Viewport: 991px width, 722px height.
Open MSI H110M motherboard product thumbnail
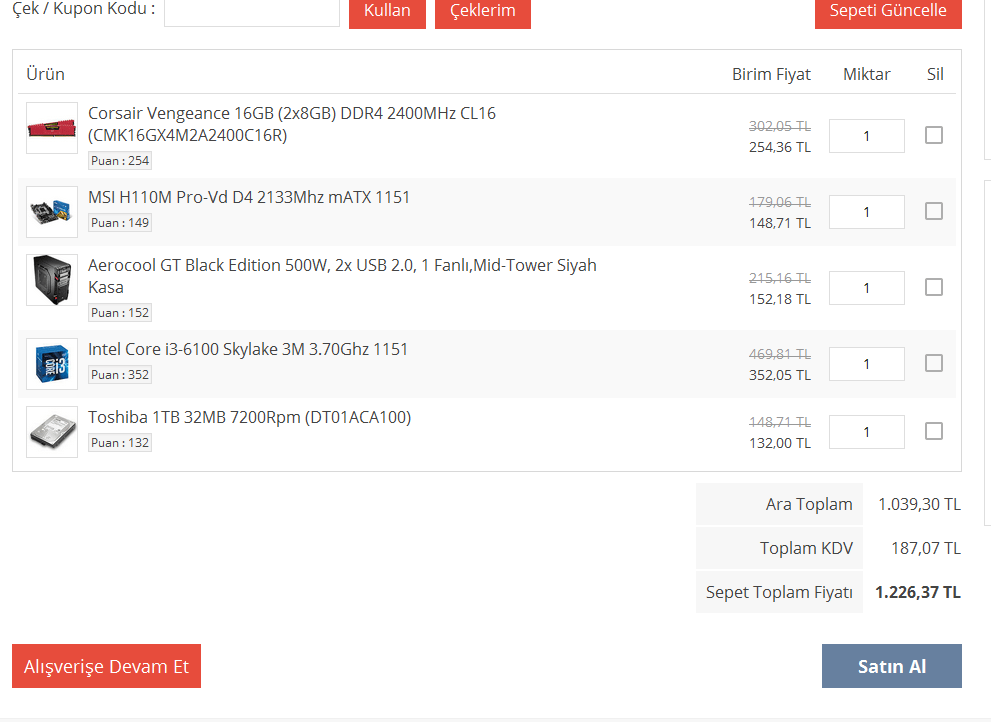point(52,212)
